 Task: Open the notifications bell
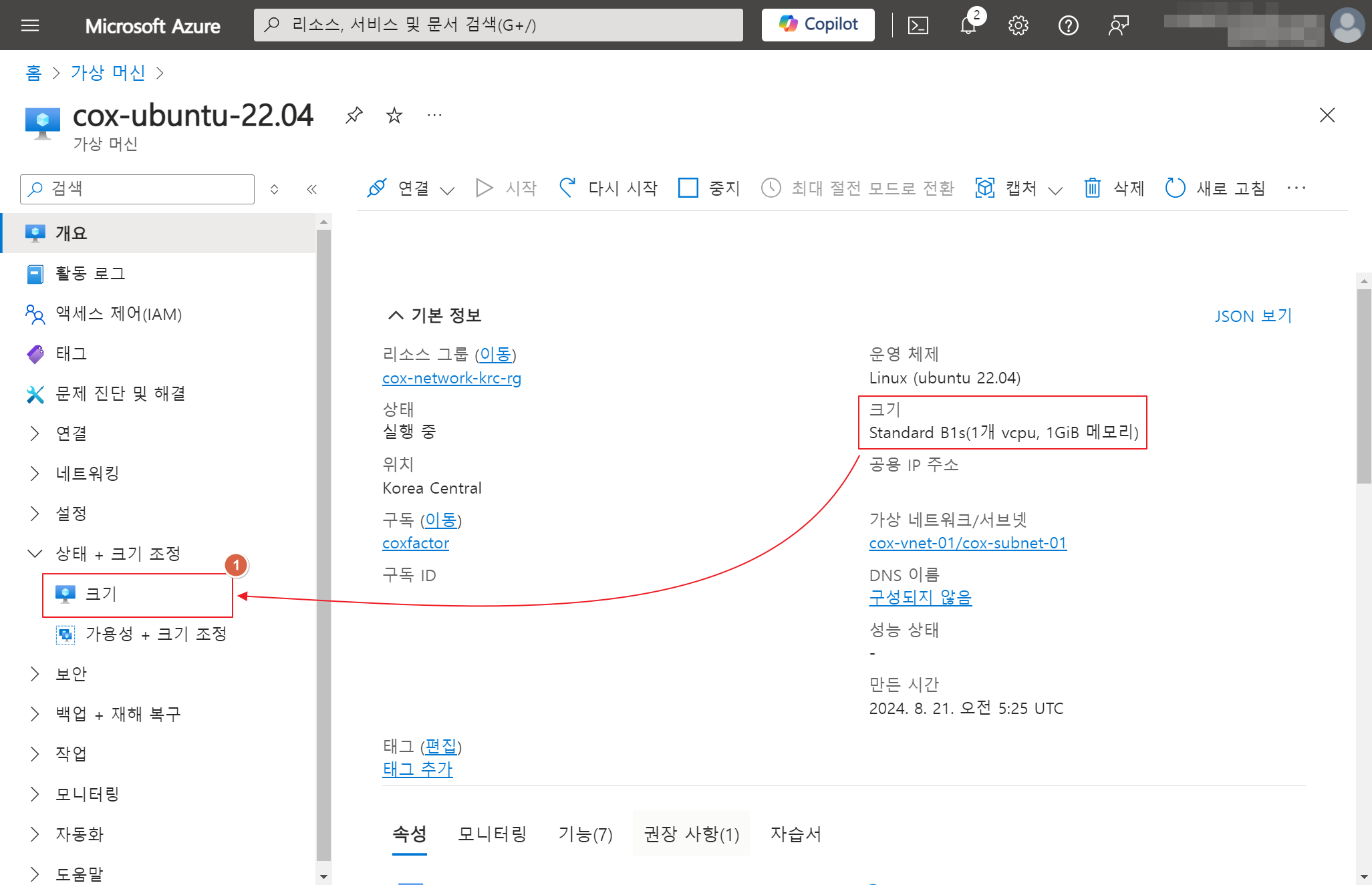[968, 25]
